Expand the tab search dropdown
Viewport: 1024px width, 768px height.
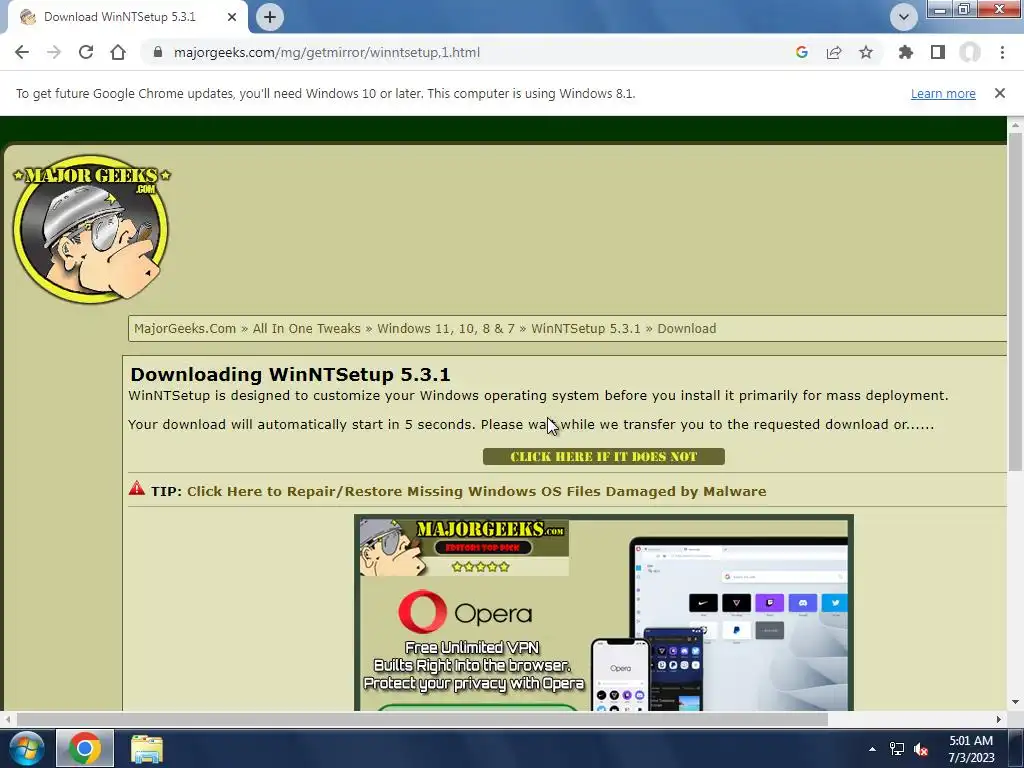(x=904, y=17)
